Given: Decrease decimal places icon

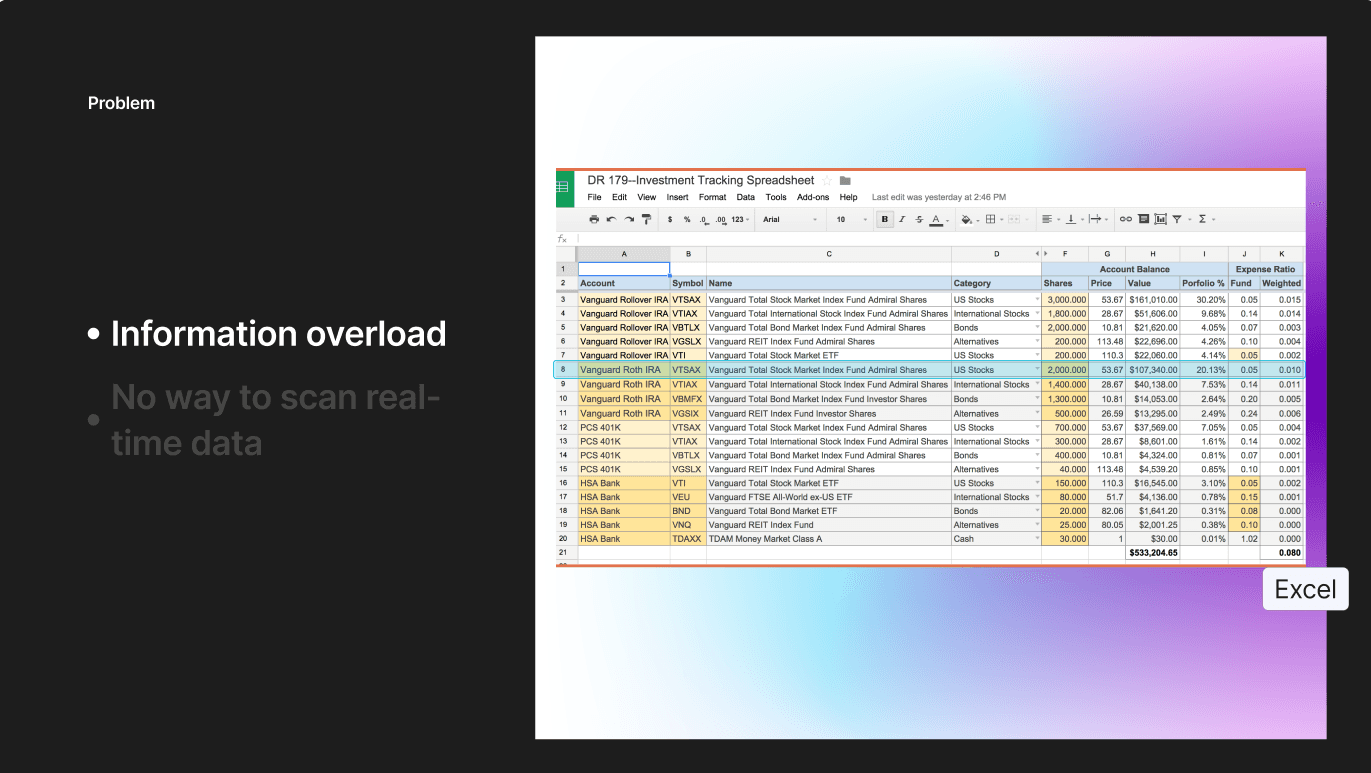Looking at the screenshot, I should (x=704, y=219).
